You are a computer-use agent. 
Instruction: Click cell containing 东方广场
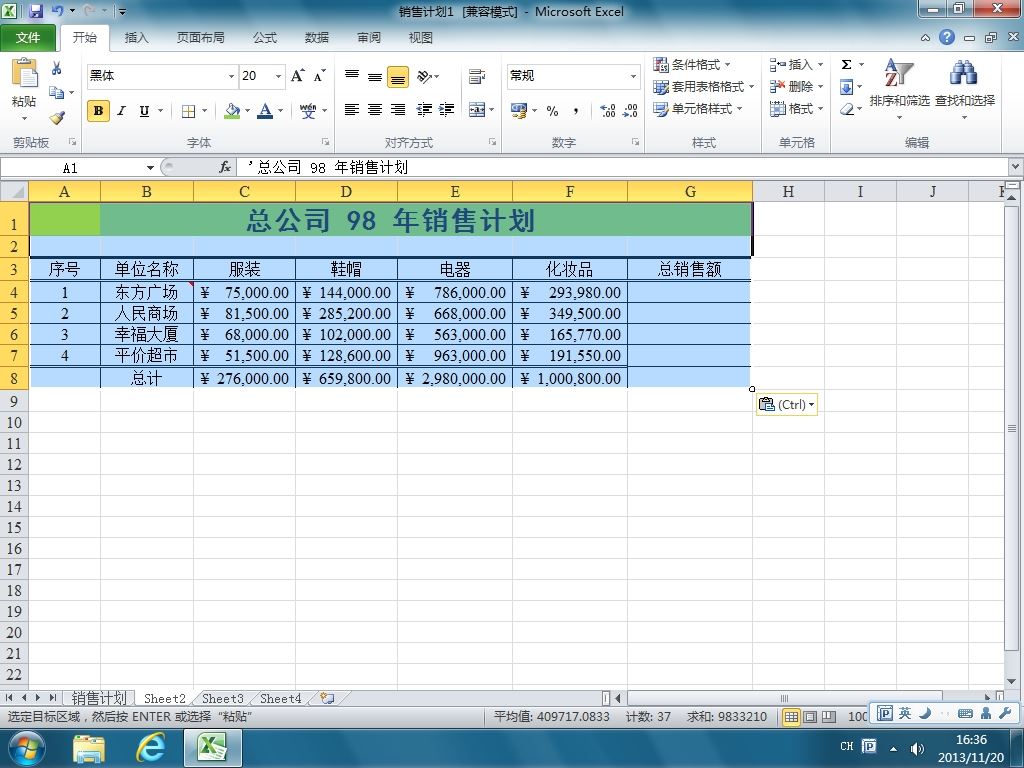pyautogui.click(x=146, y=292)
